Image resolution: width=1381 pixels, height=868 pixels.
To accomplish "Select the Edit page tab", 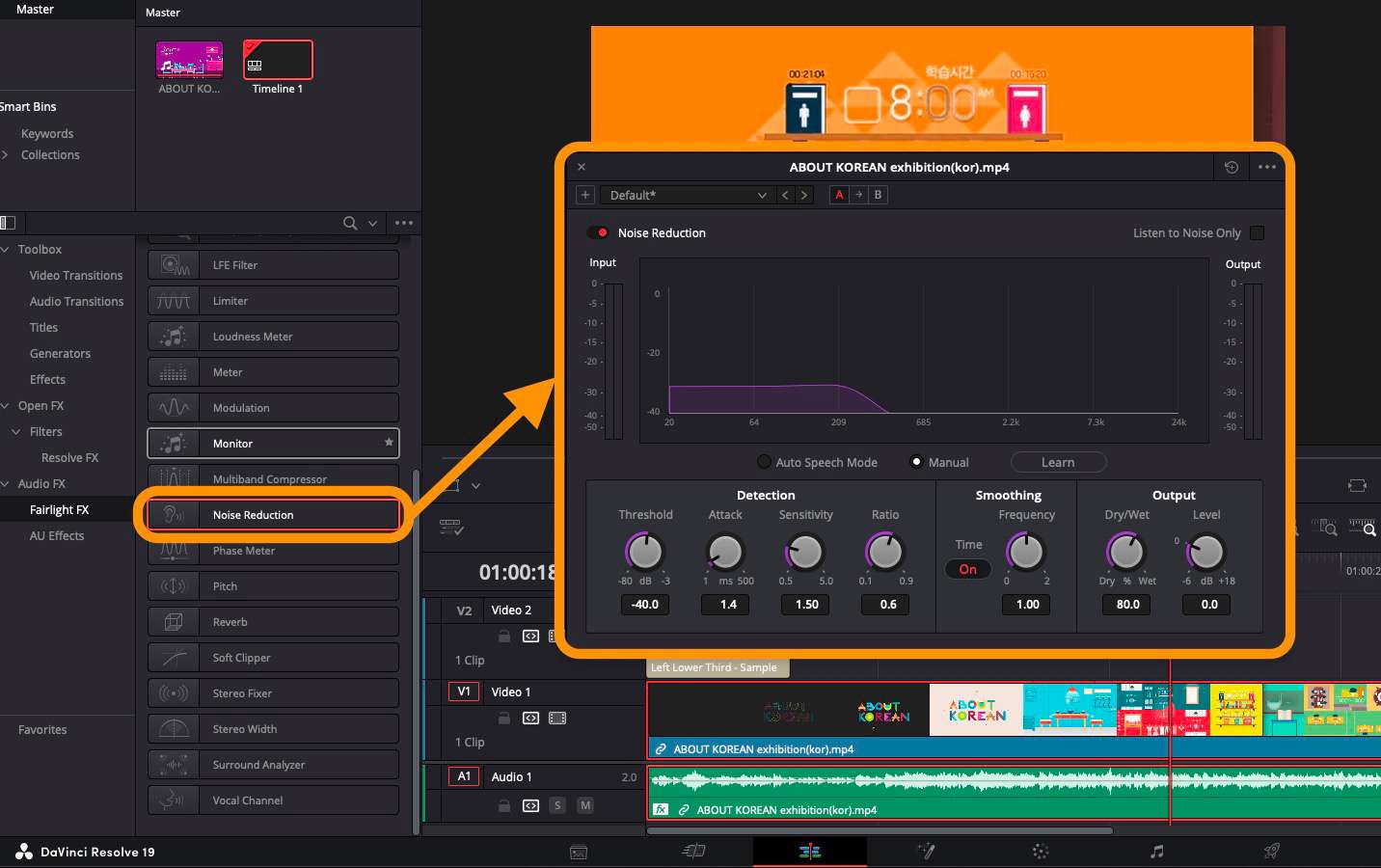I will point(810,851).
